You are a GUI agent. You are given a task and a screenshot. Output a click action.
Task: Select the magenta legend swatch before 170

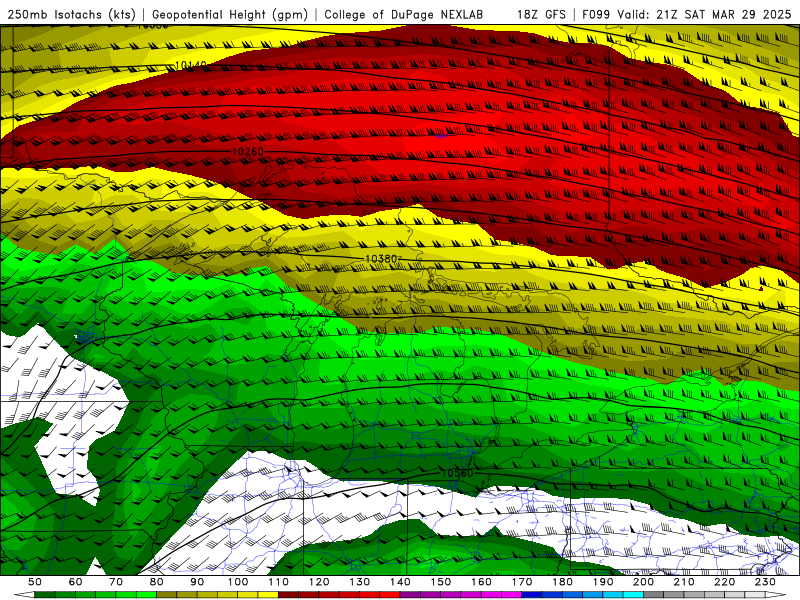pos(512,595)
